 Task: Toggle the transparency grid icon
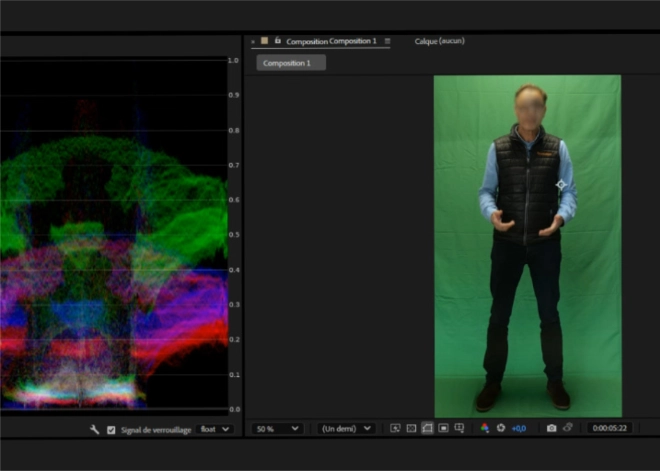click(x=411, y=428)
